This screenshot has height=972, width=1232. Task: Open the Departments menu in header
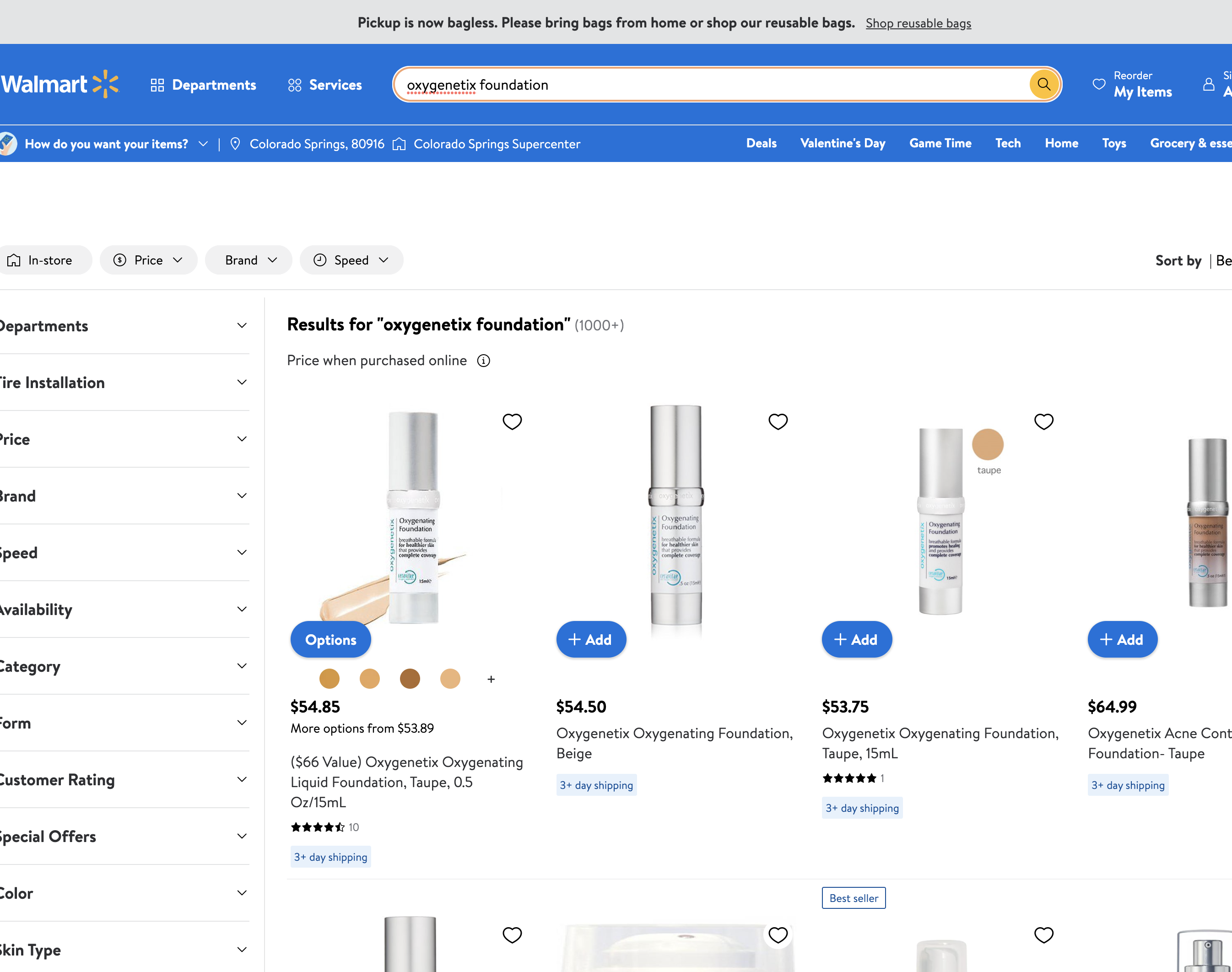(x=204, y=85)
